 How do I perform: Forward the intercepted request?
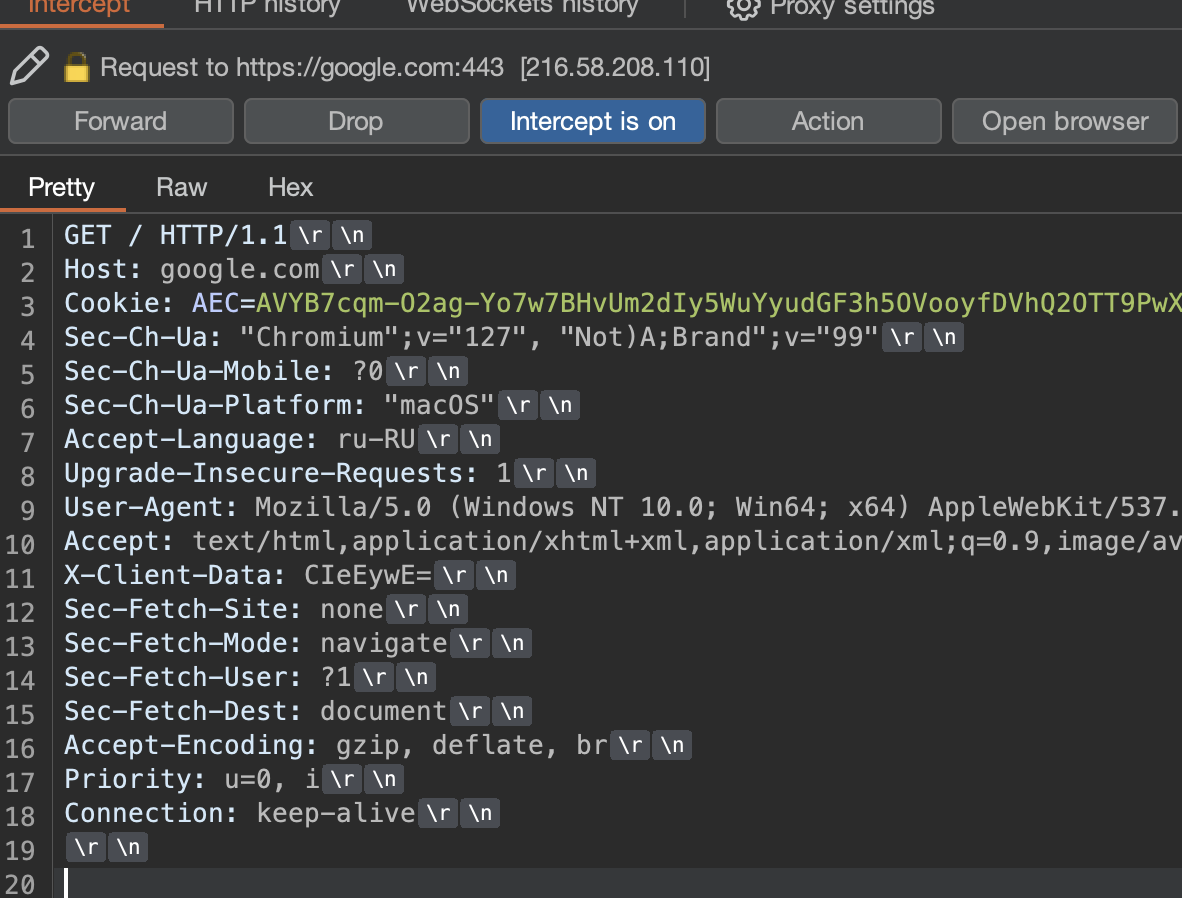(121, 122)
